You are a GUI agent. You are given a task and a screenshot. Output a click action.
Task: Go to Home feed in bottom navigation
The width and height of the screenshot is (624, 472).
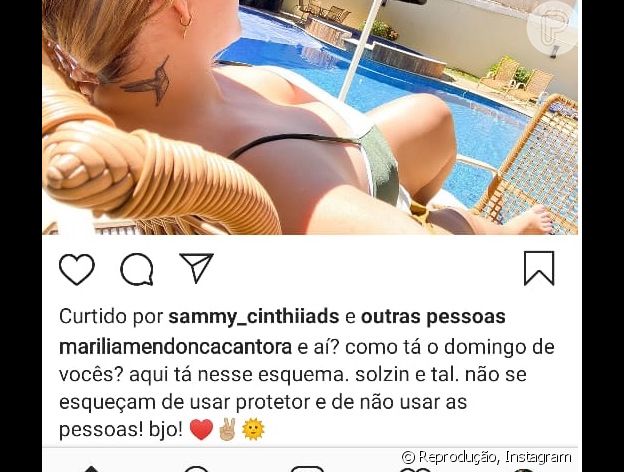pyautogui.click(x=91, y=469)
